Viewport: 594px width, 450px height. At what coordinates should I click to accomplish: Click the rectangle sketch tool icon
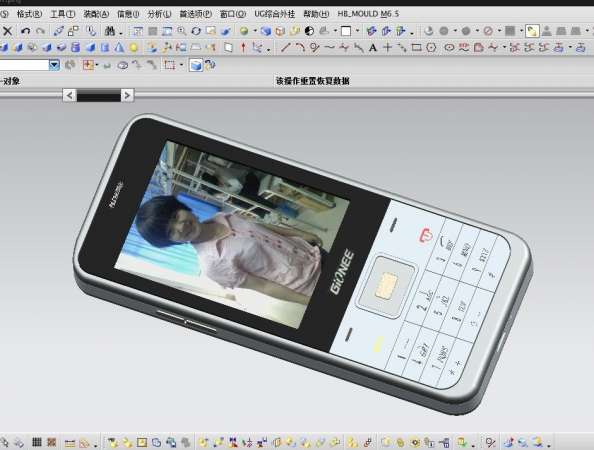416,48
